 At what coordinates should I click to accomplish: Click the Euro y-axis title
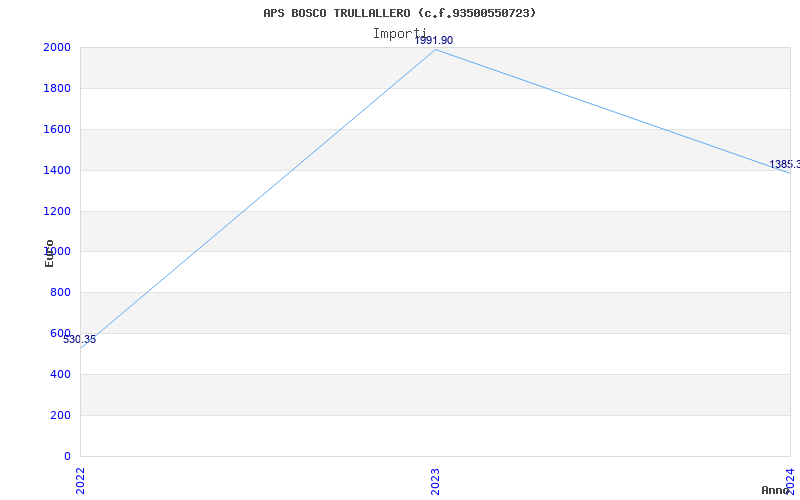click(x=49, y=254)
